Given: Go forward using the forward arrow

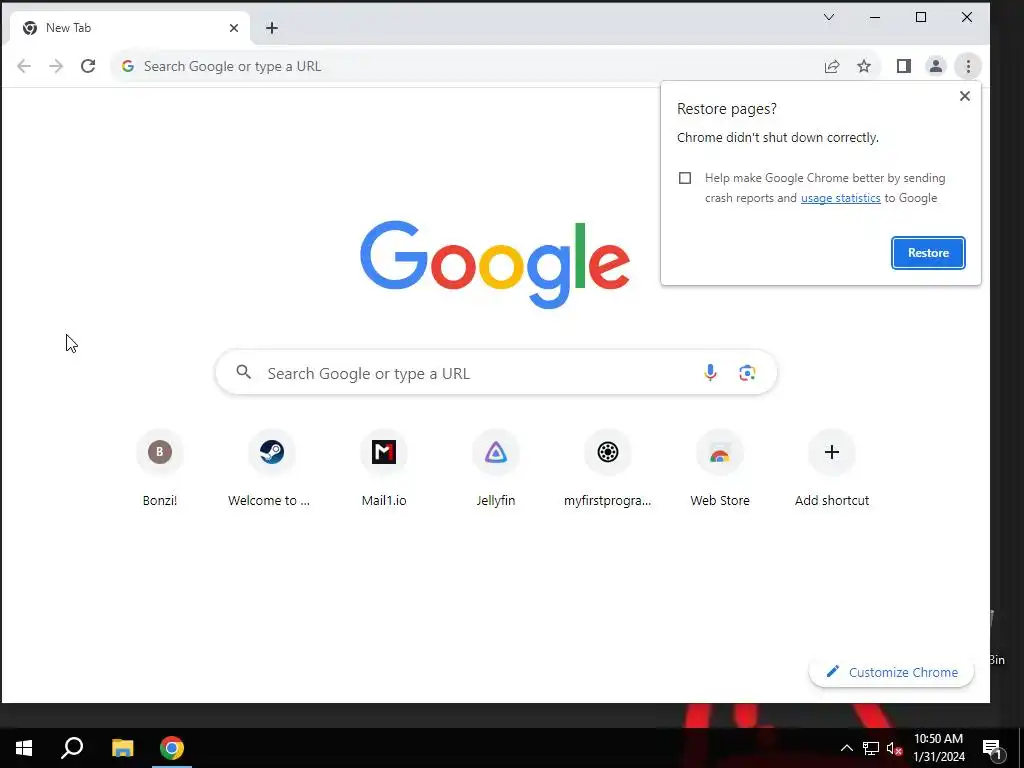Looking at the screenshot, I should pyautogui.click(x=56, y=66).
